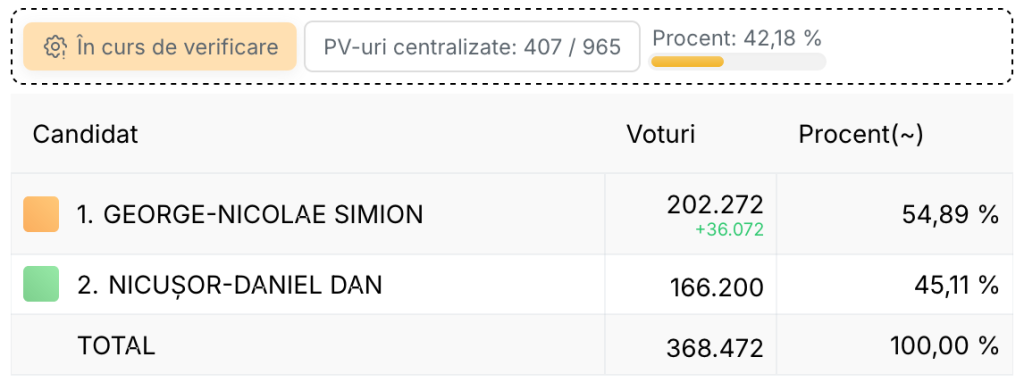Click the green +36.072 difference value
Screen dimensions: 1024x382
pos(729,230)
